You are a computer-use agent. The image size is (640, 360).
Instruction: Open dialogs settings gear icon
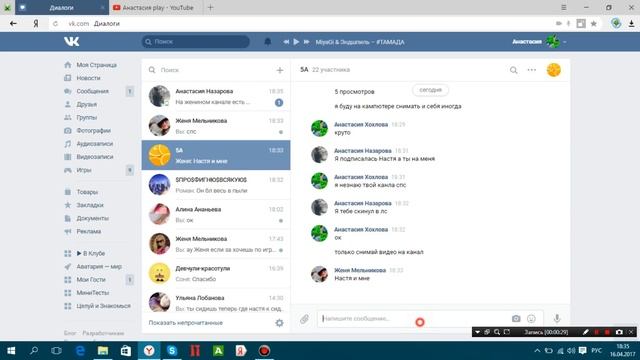279,323
